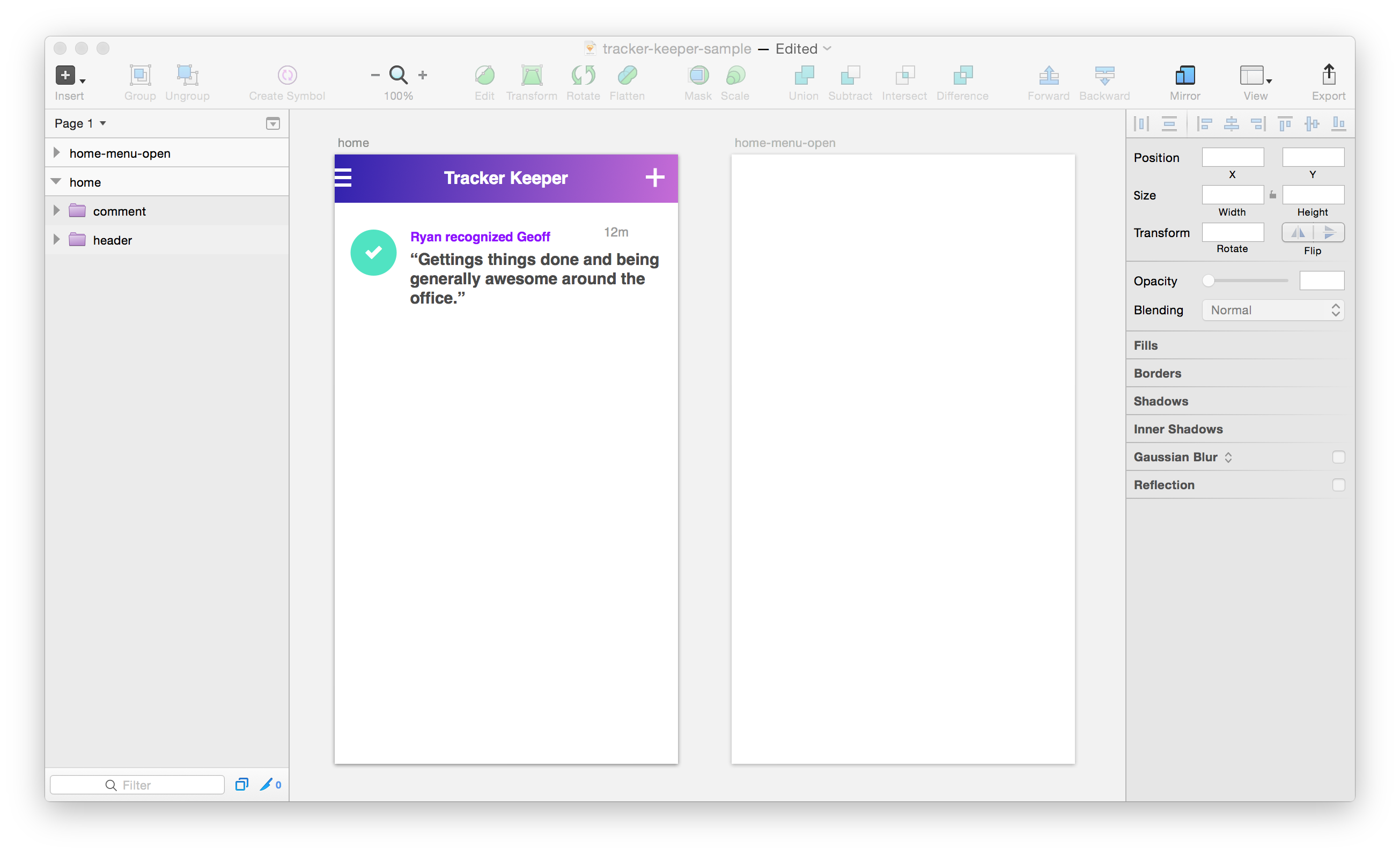
Task: Expand the home-menu-open artboard layer
Action: click(56, 153)
